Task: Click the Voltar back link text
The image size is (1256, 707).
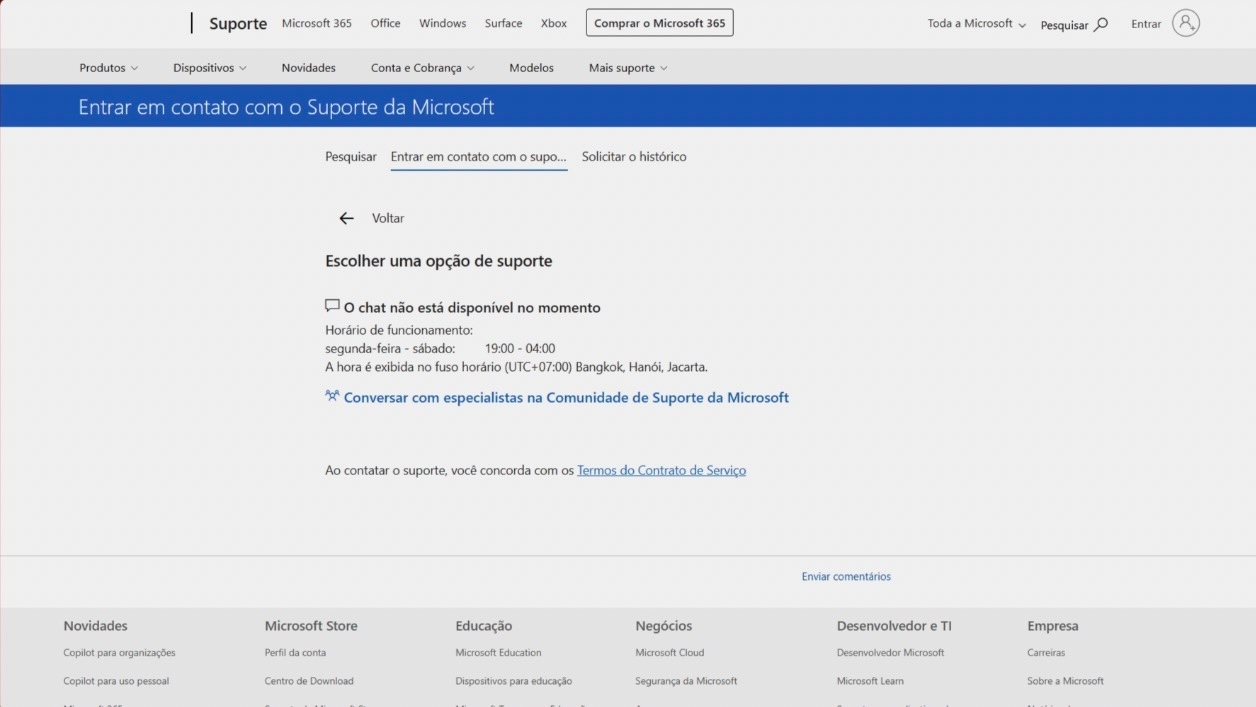Action: (x=388, y=218)
